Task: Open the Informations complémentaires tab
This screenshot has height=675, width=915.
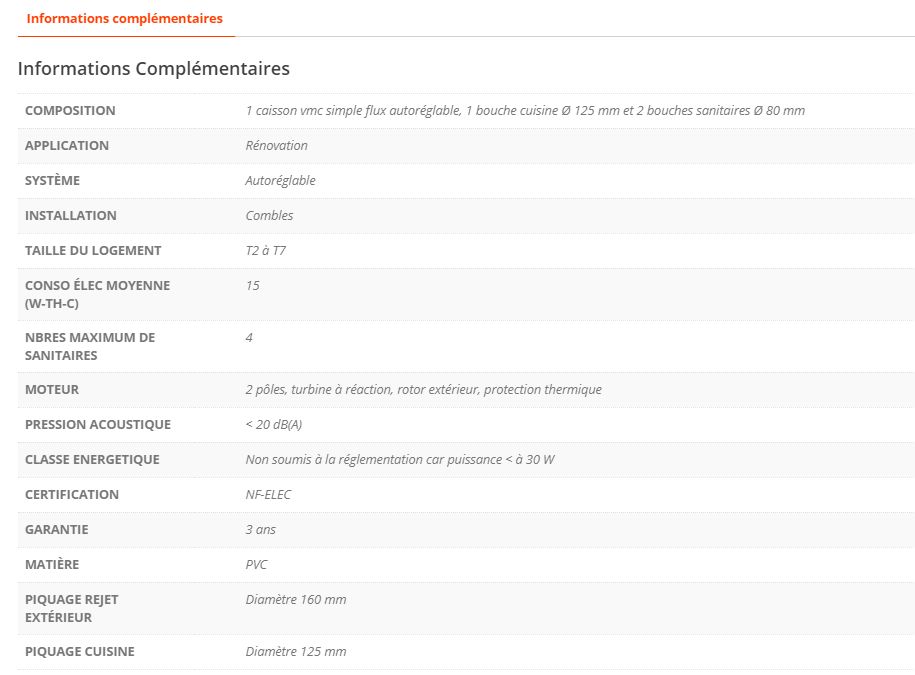Action: tap(125, 19)
